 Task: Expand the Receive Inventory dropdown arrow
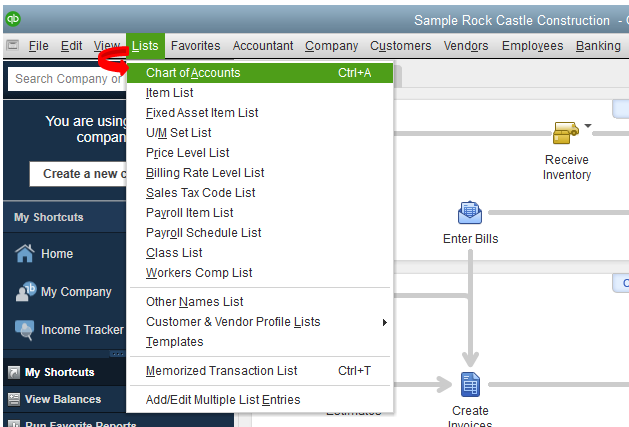click(x=588, y=126)
